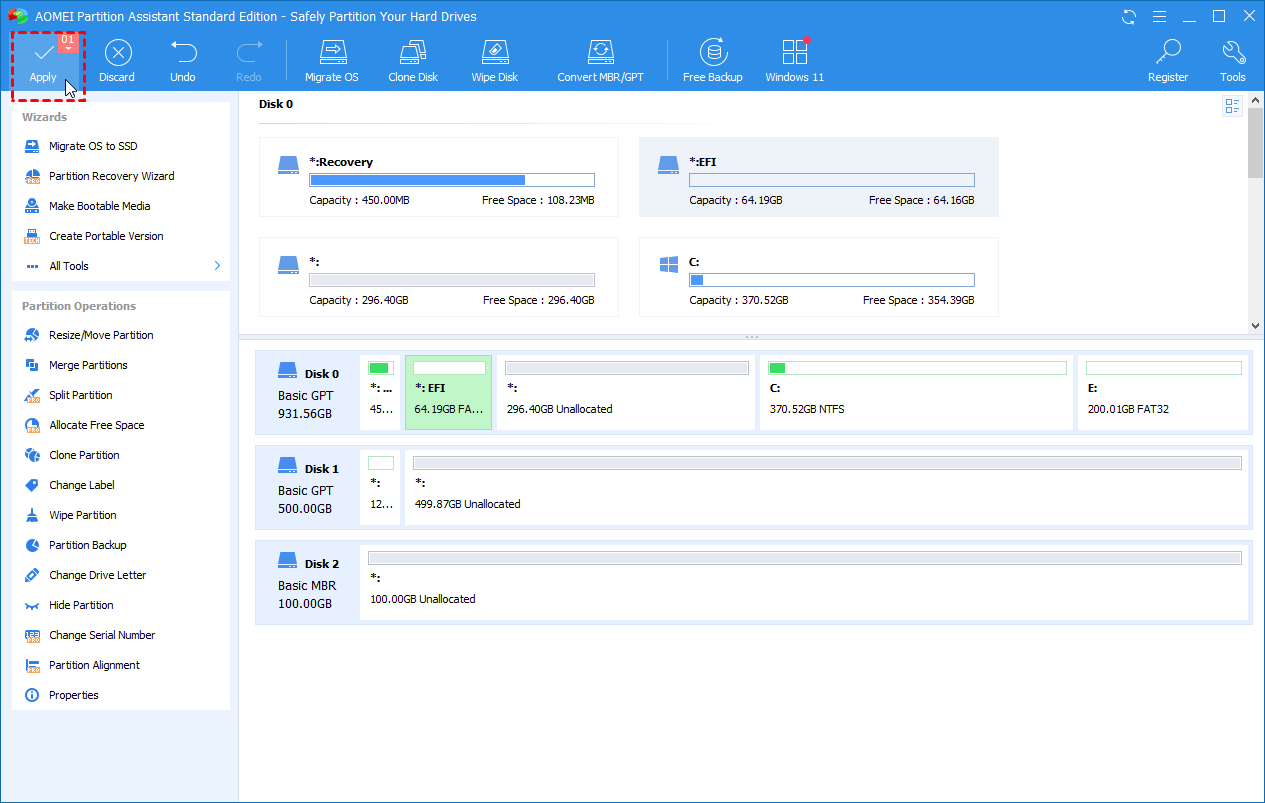Select Disk 2 header in disk map
This screenshot has width=1265, height=803.
(308, 582)
